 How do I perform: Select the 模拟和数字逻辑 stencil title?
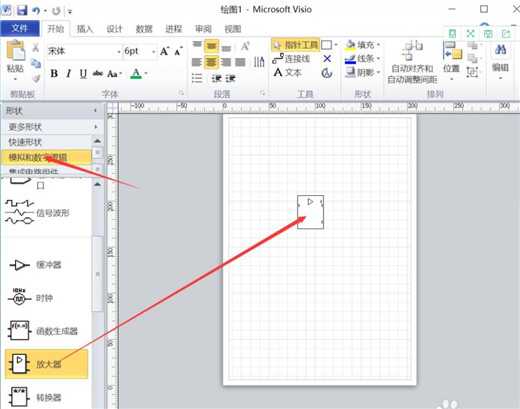pyautogui.click(x=46, y=157)
